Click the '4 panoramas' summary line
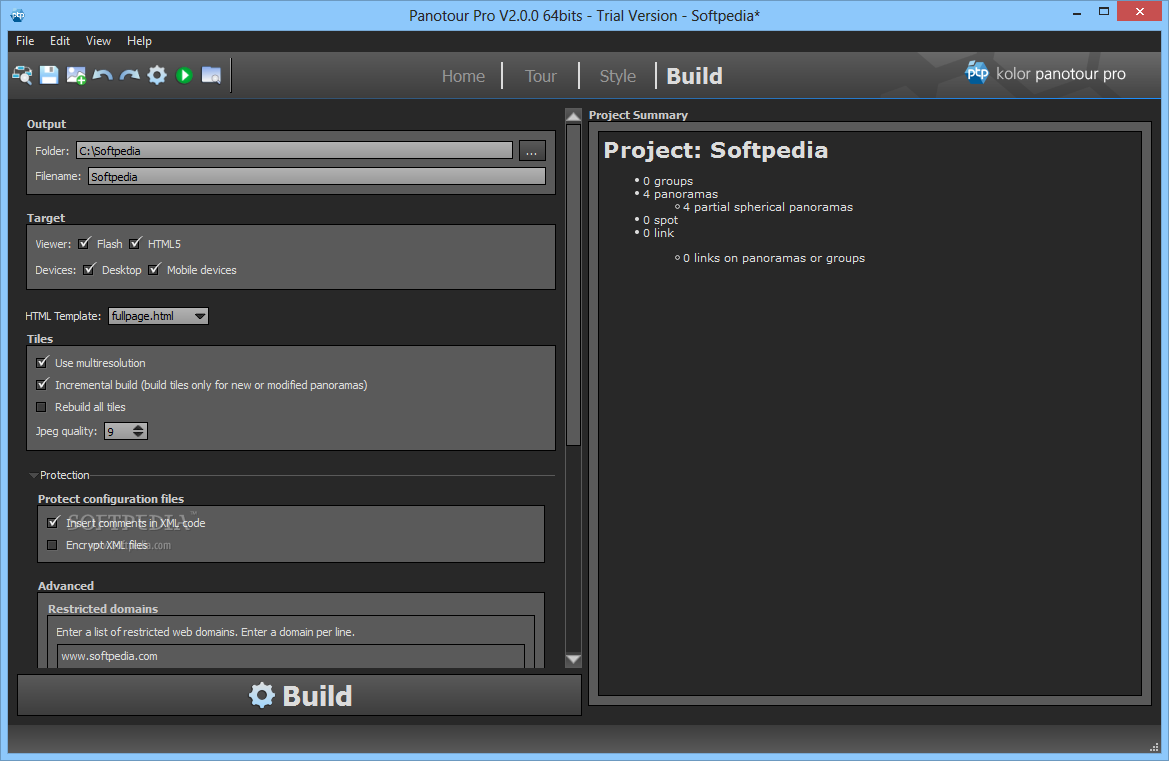1169x761 pixels. click(680, 194)
